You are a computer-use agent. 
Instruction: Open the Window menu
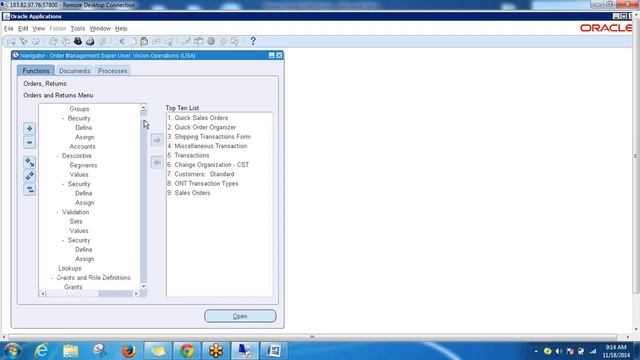[100, 29]
